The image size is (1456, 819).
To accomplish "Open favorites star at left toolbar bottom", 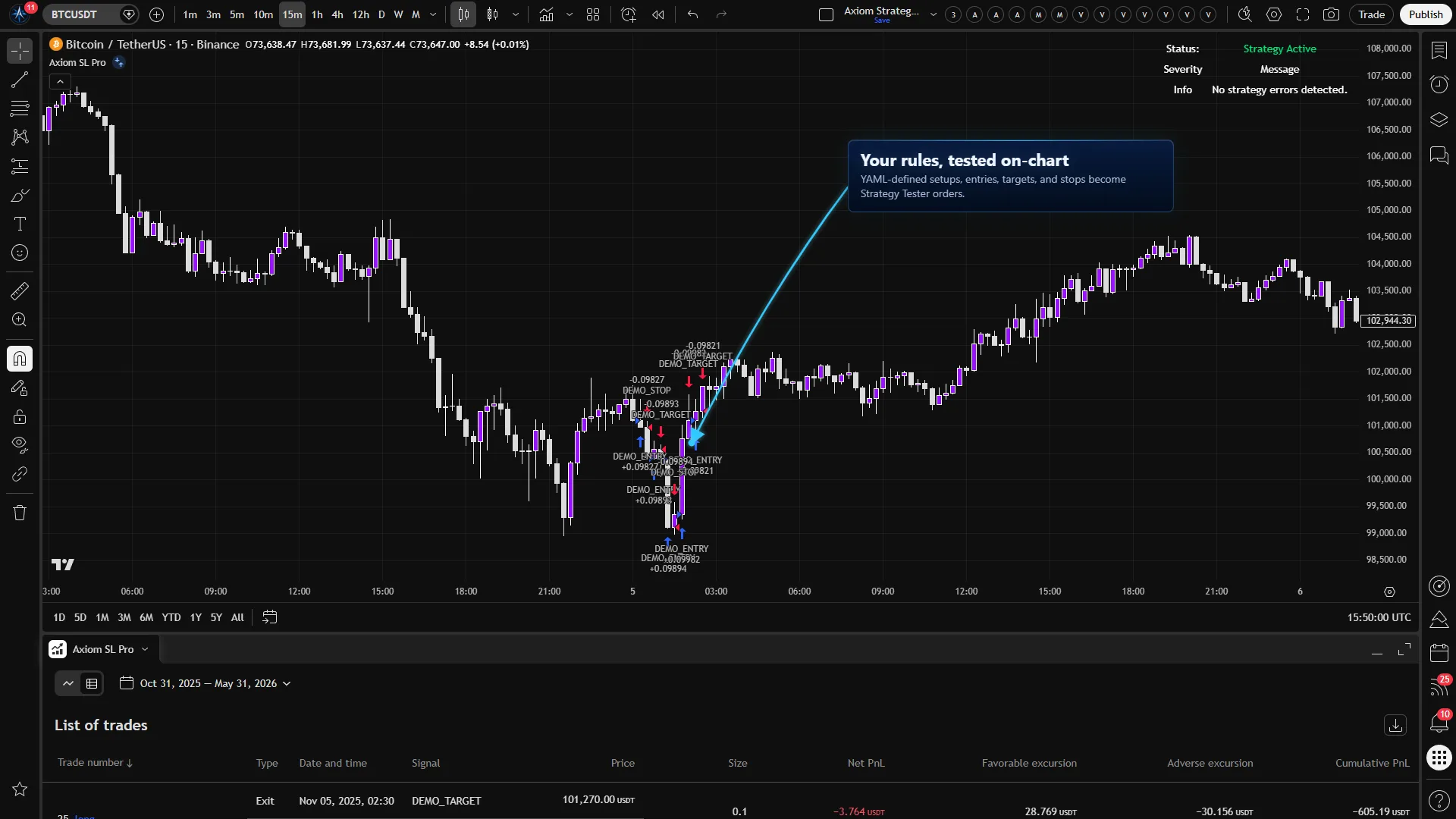I will pos(20,789).
